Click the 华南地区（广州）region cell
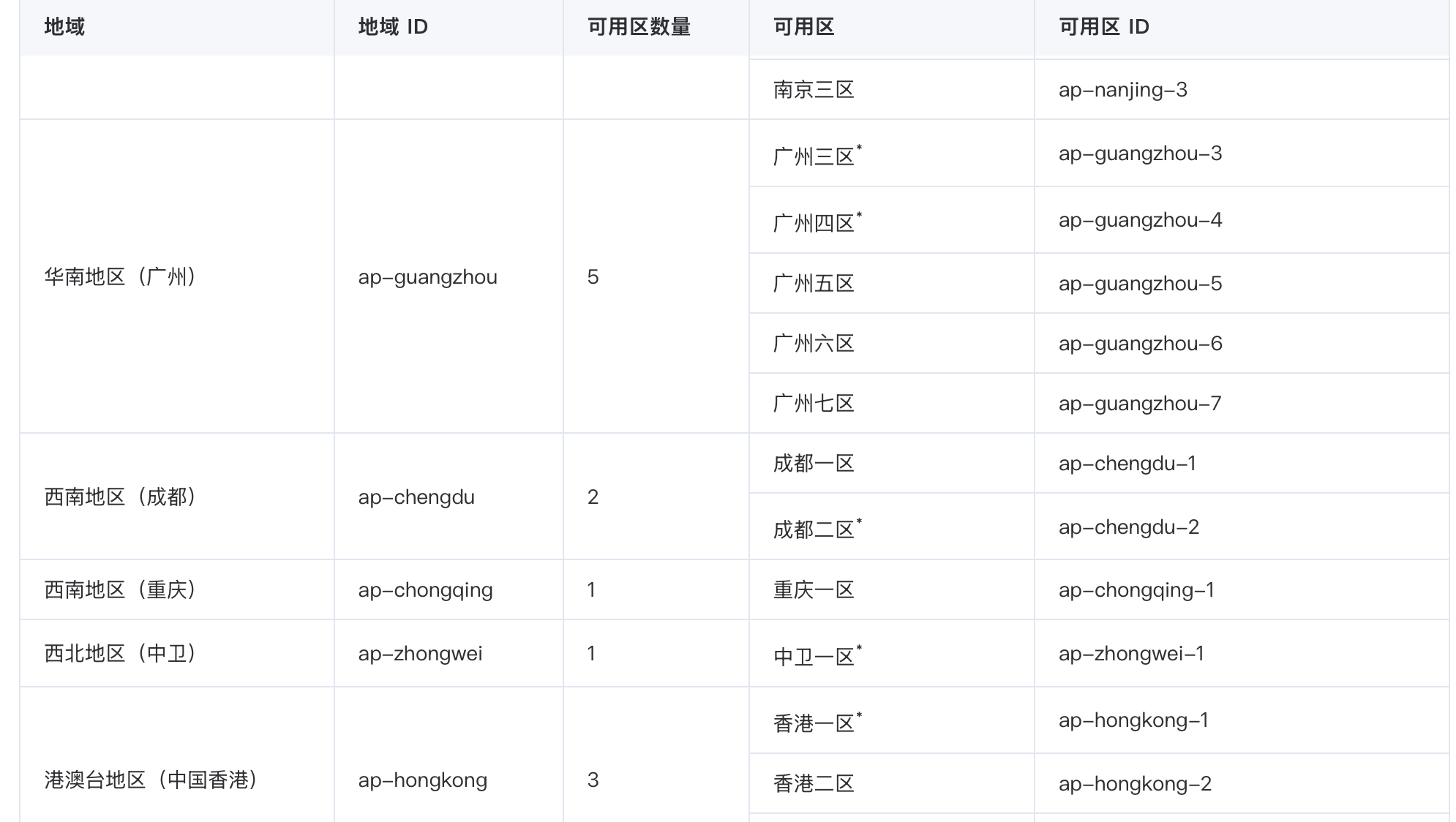1456x822 pixels. coord(177,276)
